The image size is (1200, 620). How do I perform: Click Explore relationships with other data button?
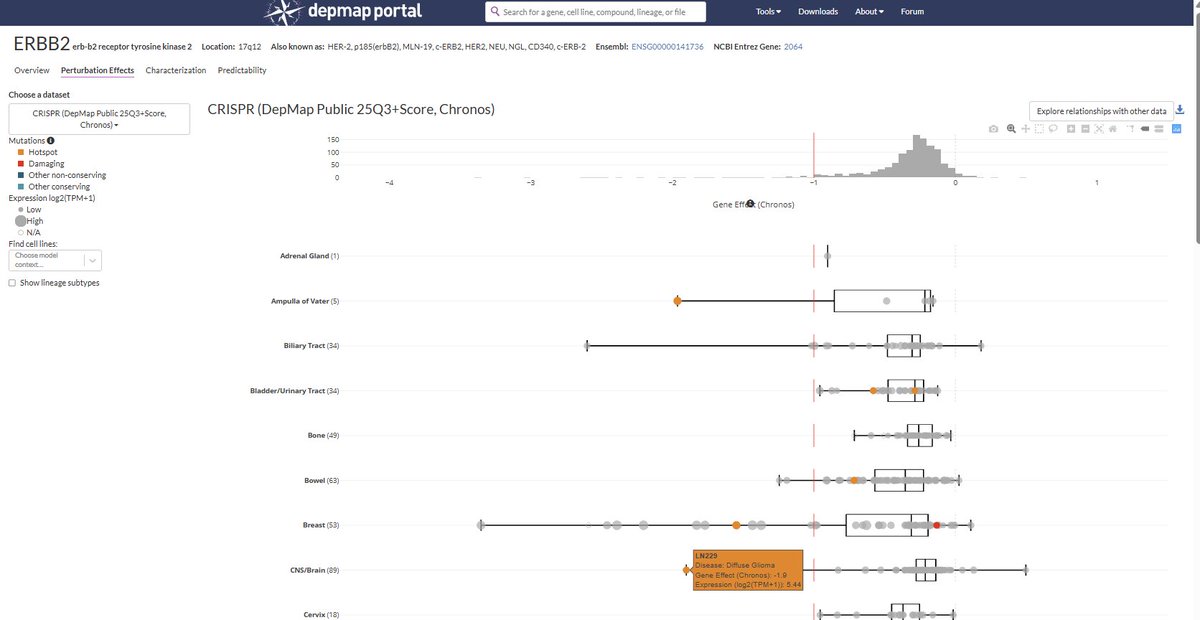click(x=1101, y=111)
